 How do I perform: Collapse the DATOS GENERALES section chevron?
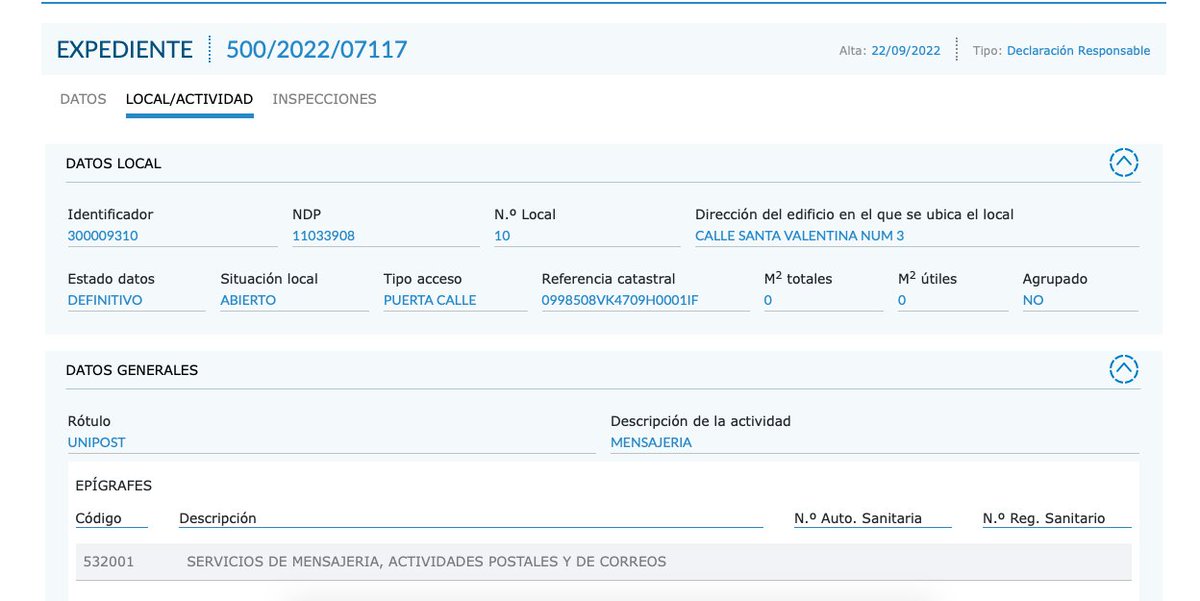(x=1124, y=368)
